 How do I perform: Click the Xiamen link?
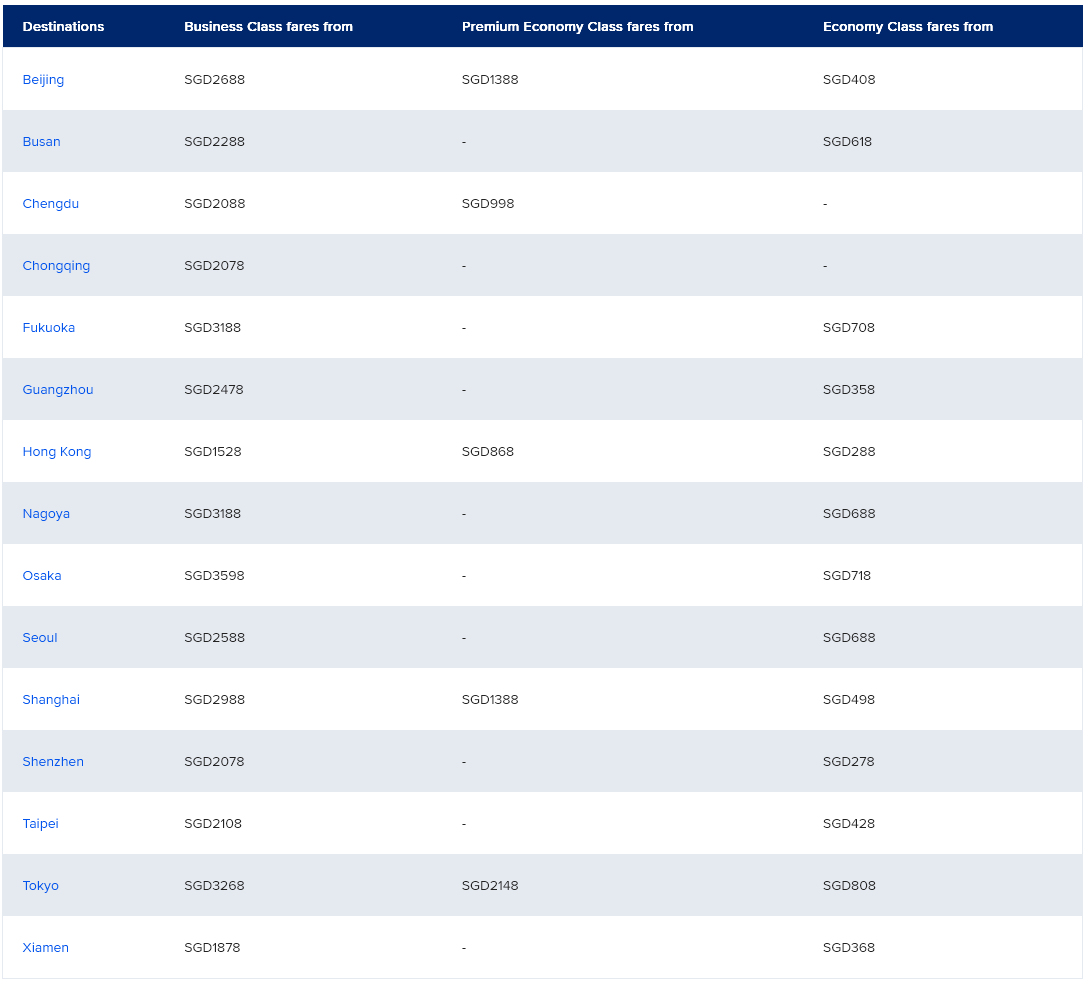[x=45, y=948]
